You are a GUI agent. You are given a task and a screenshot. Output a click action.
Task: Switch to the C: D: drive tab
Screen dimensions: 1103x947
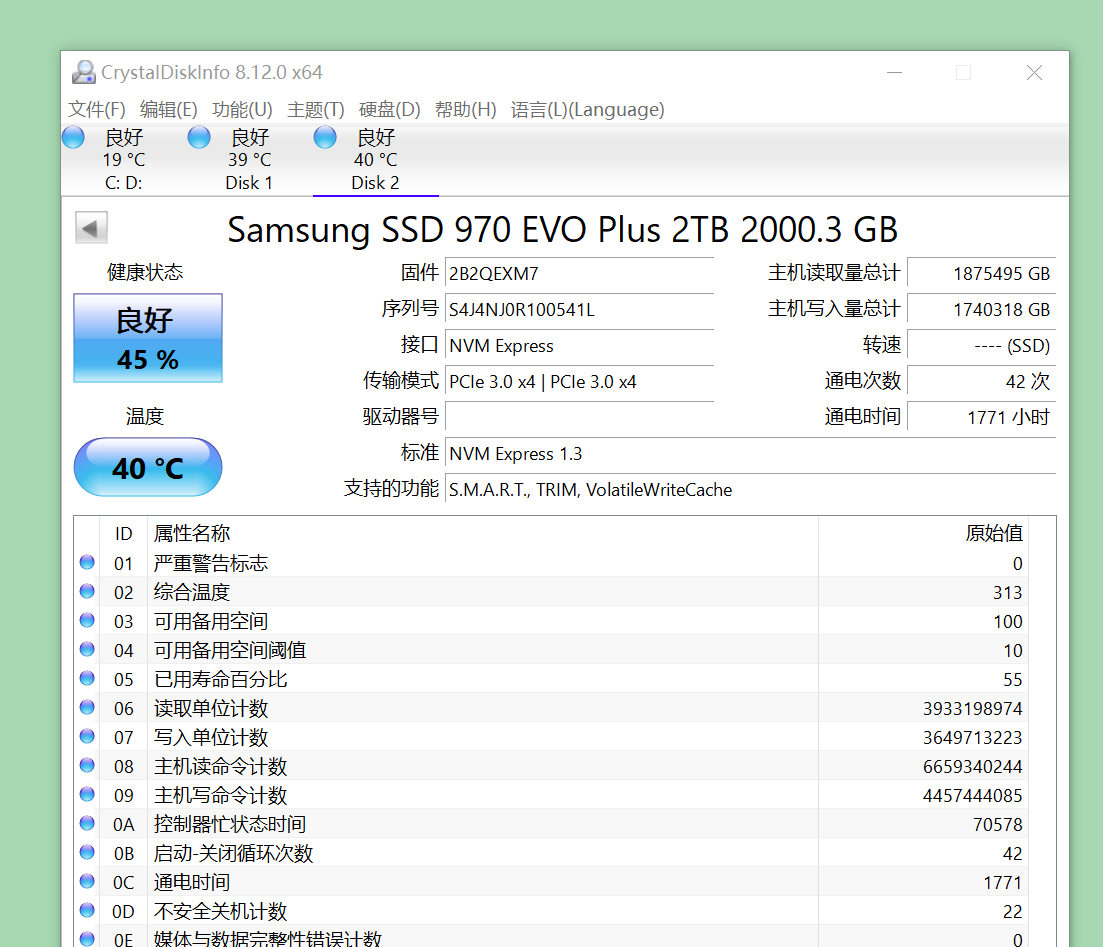click(124, 160)
